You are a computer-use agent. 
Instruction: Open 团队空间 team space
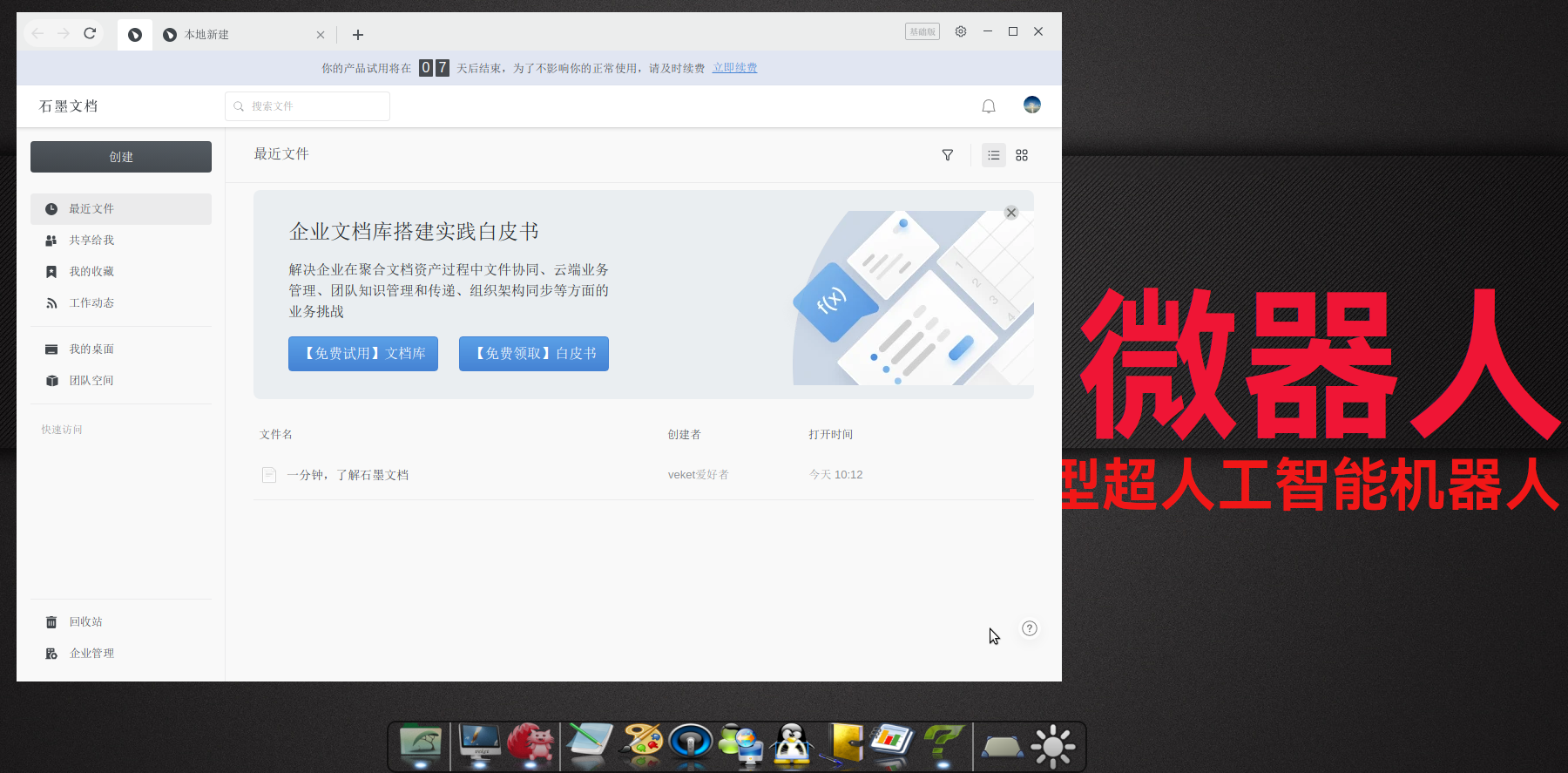point(121,381)
